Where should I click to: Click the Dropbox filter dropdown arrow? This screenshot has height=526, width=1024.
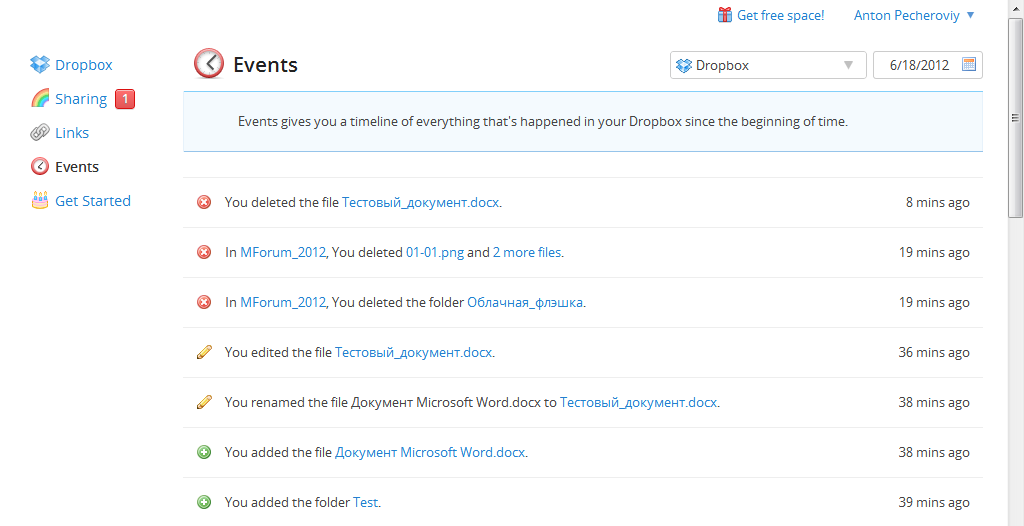pyautogui.click(x=848, y=65)
